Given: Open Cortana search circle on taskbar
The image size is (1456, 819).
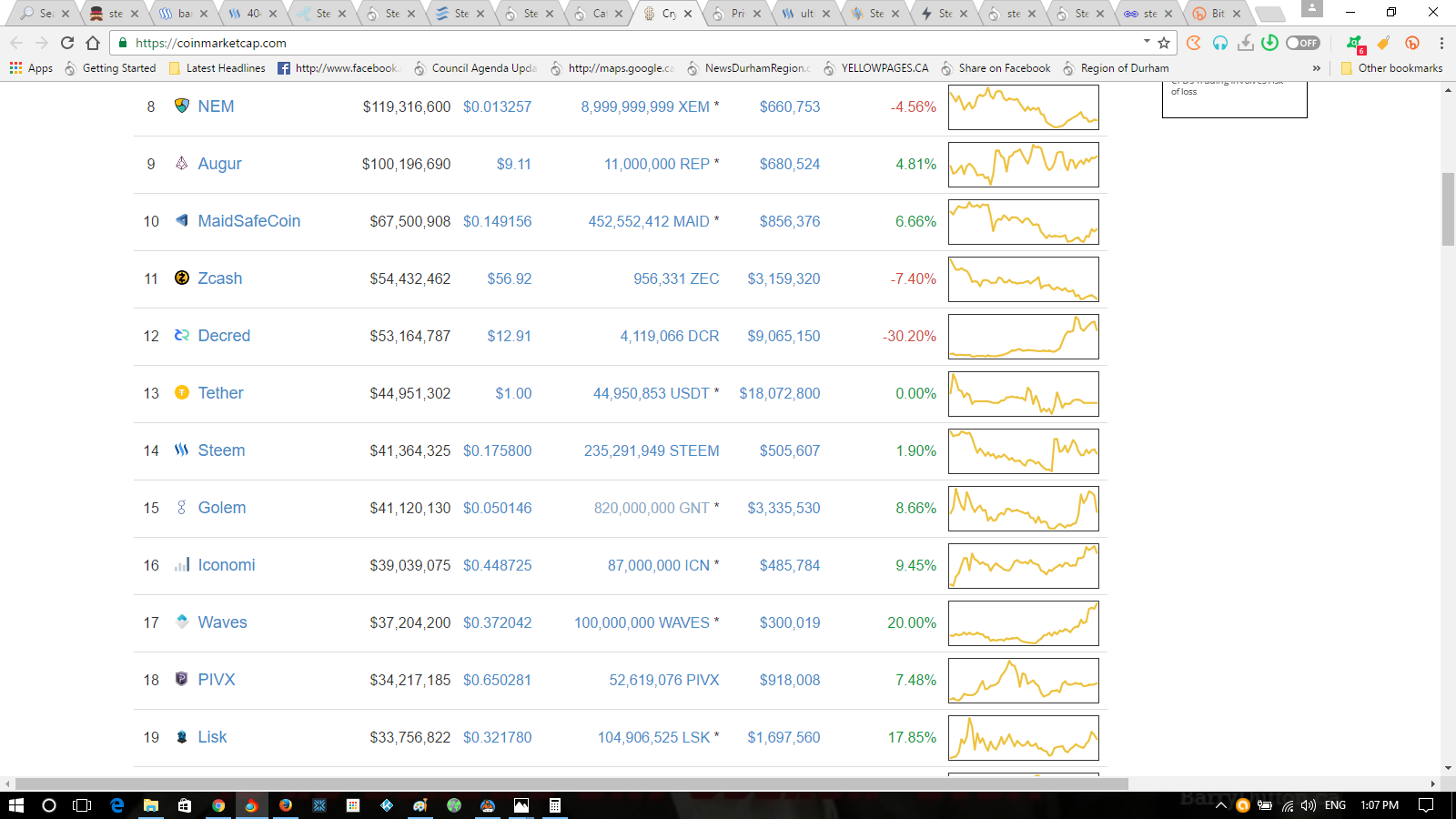Looking at the screenshot, I should point(49,805).
